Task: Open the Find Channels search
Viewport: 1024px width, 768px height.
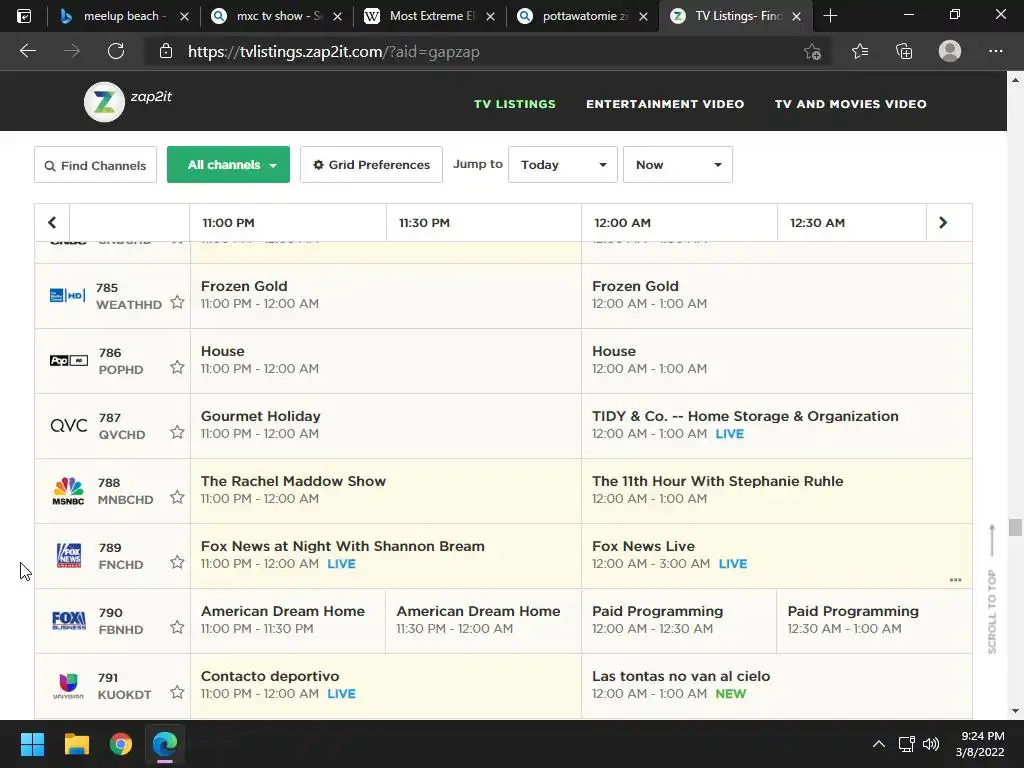Action: click(95, 165)
